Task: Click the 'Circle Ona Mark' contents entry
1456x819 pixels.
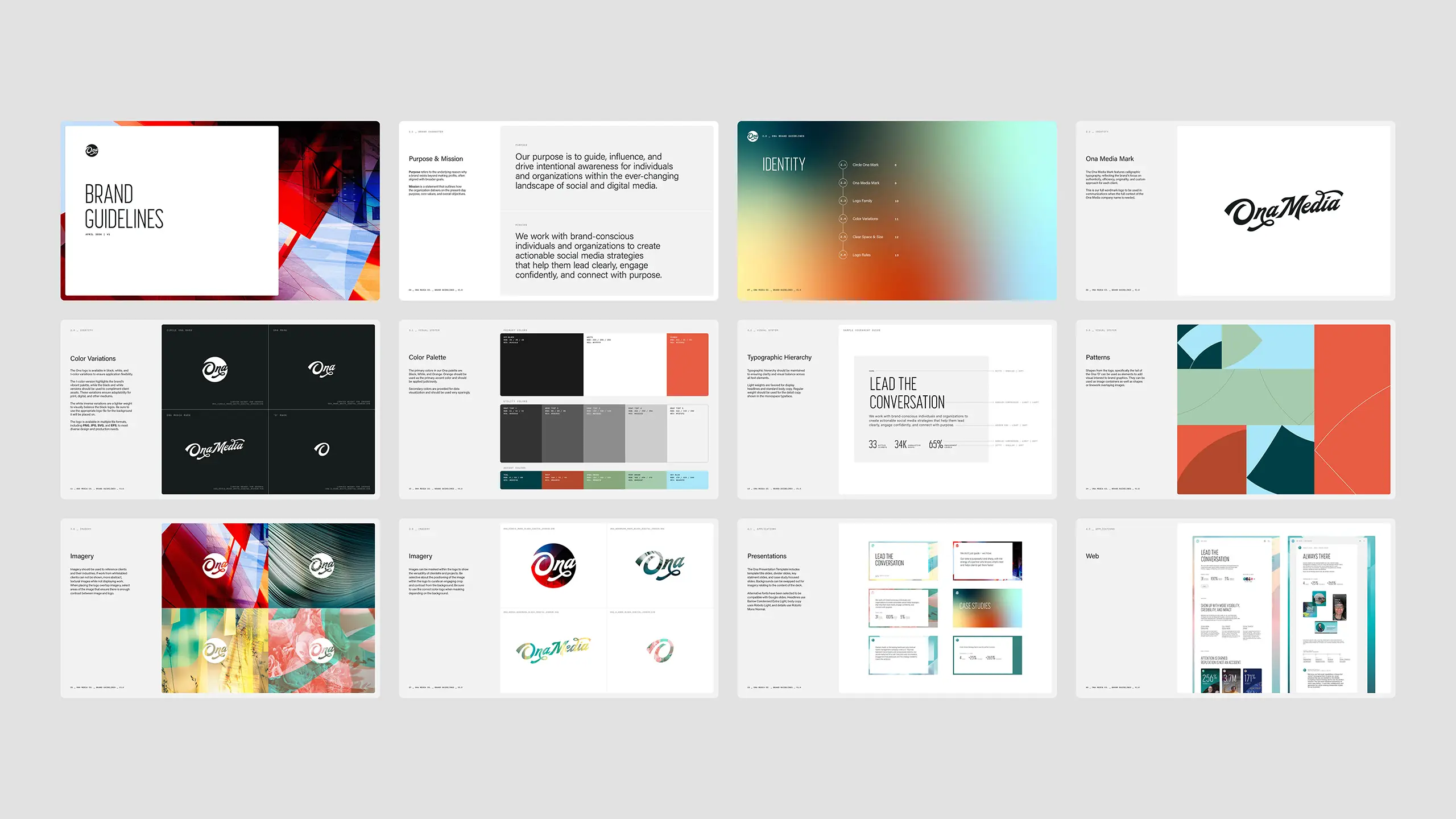Action: click(x=866, y=165)
